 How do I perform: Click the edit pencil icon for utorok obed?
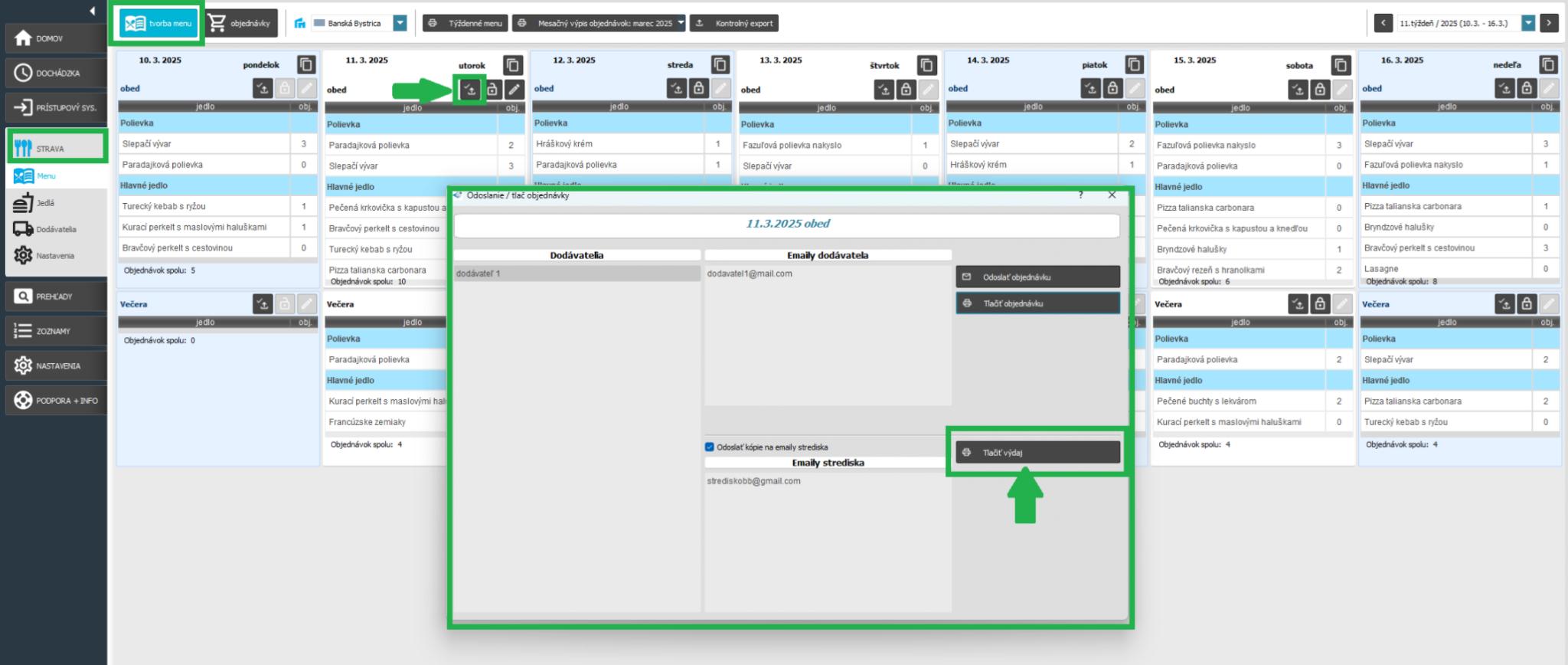point(514,90)
